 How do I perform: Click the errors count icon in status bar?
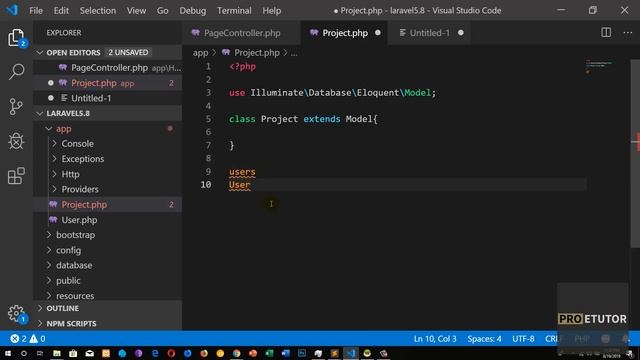(x=15, y=338)
